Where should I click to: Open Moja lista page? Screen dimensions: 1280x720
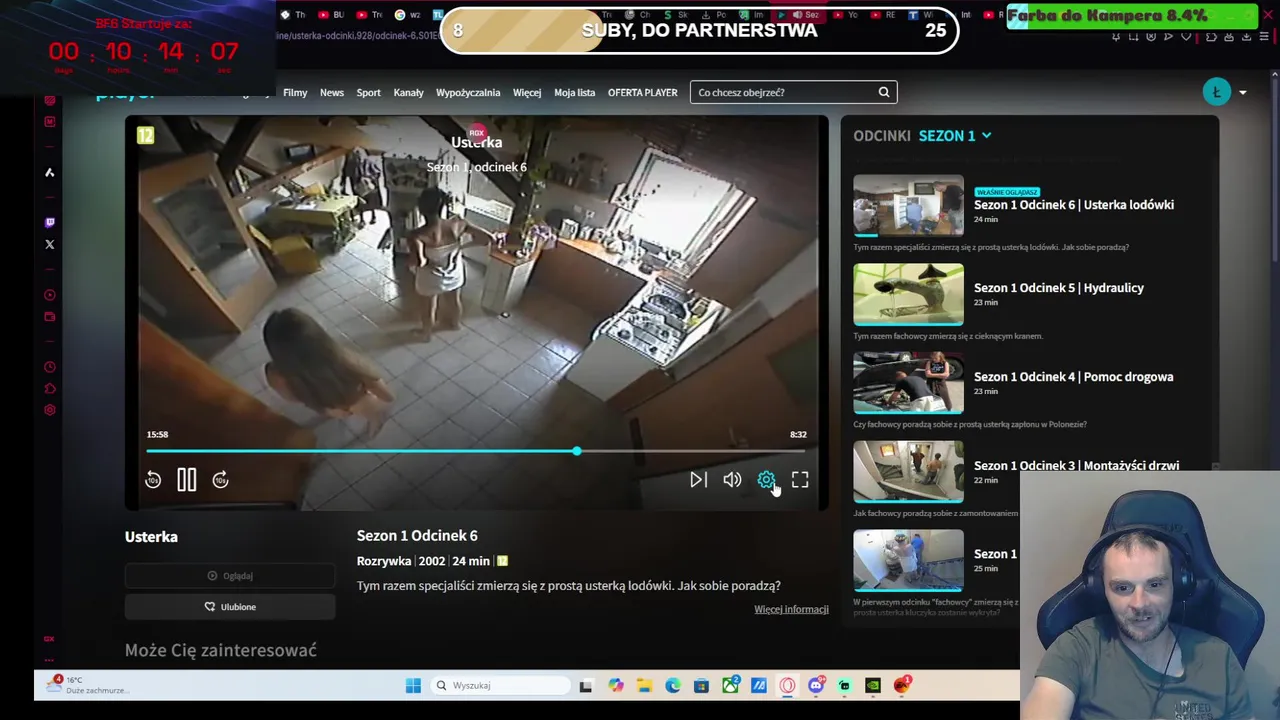[574, 92]
